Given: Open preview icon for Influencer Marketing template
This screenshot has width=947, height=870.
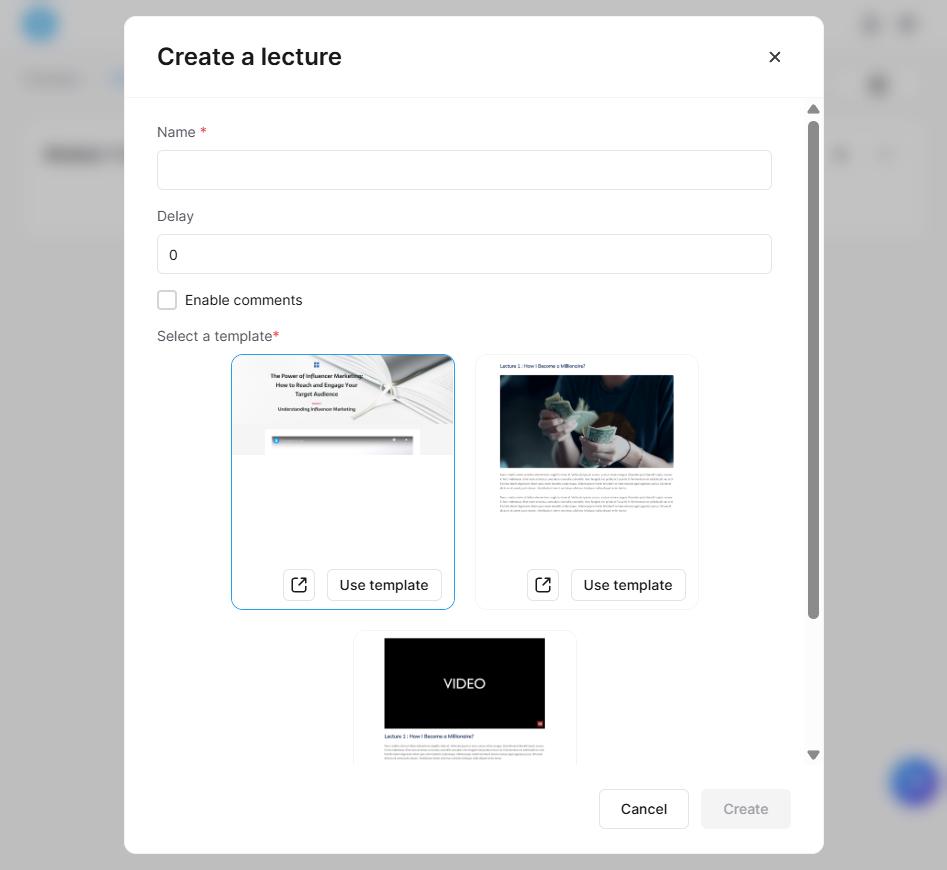Looking at the screenshot, I should coord(299,585).
